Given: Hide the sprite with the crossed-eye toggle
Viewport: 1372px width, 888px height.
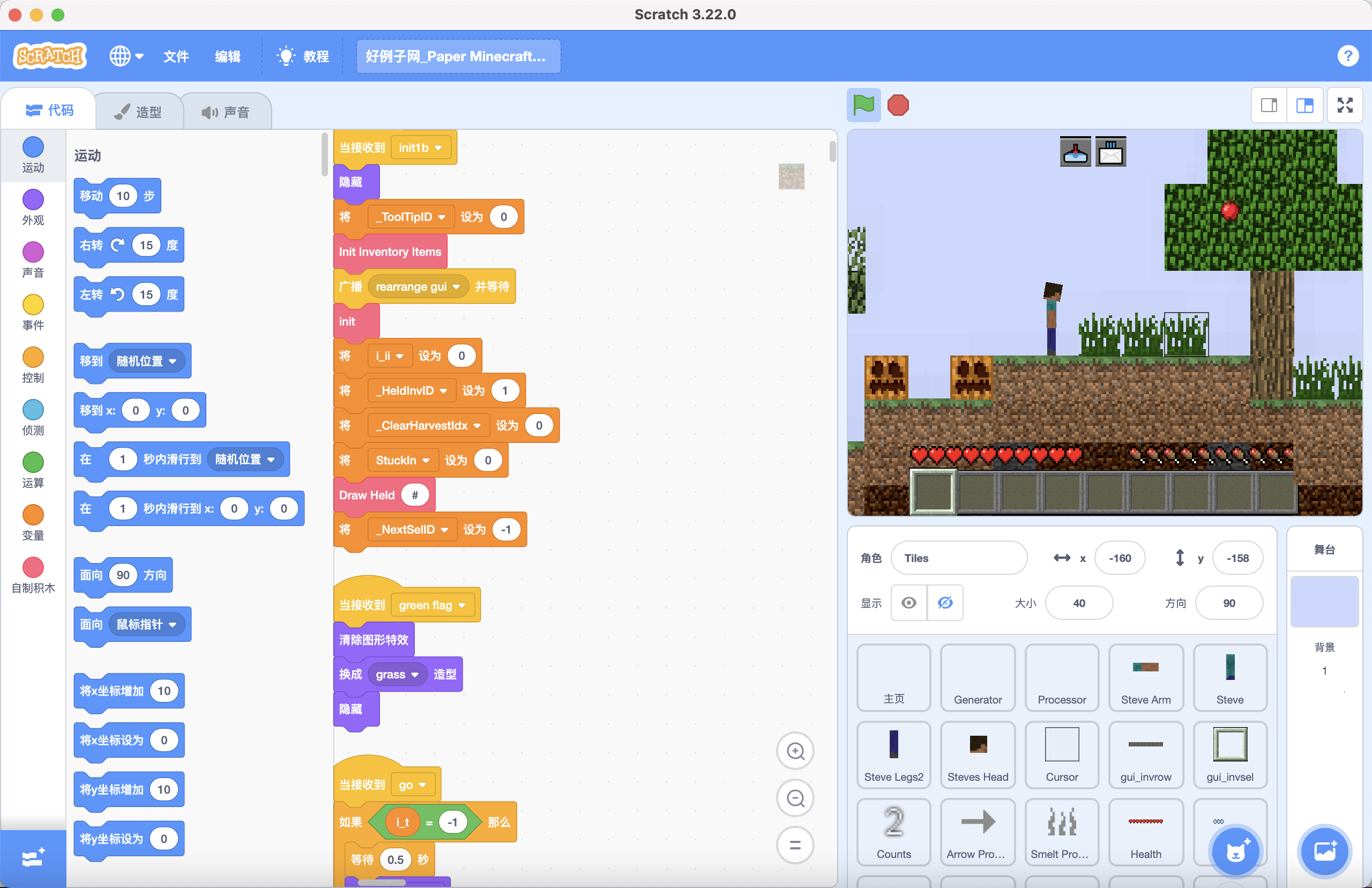Looking at the screenshot, I should point(945,603).
